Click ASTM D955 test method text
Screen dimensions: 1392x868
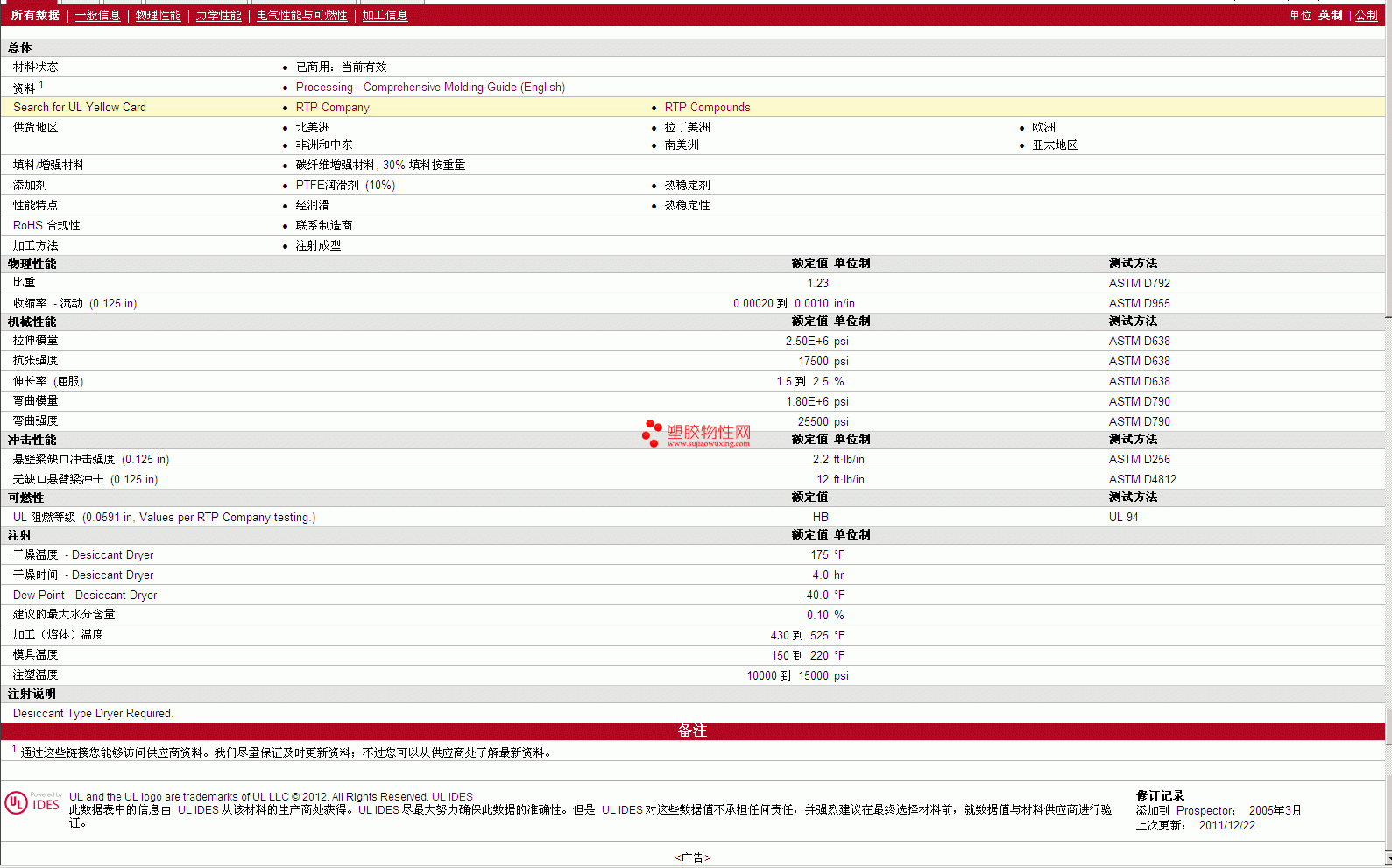pyautogui.click(x=1139, y=303)
